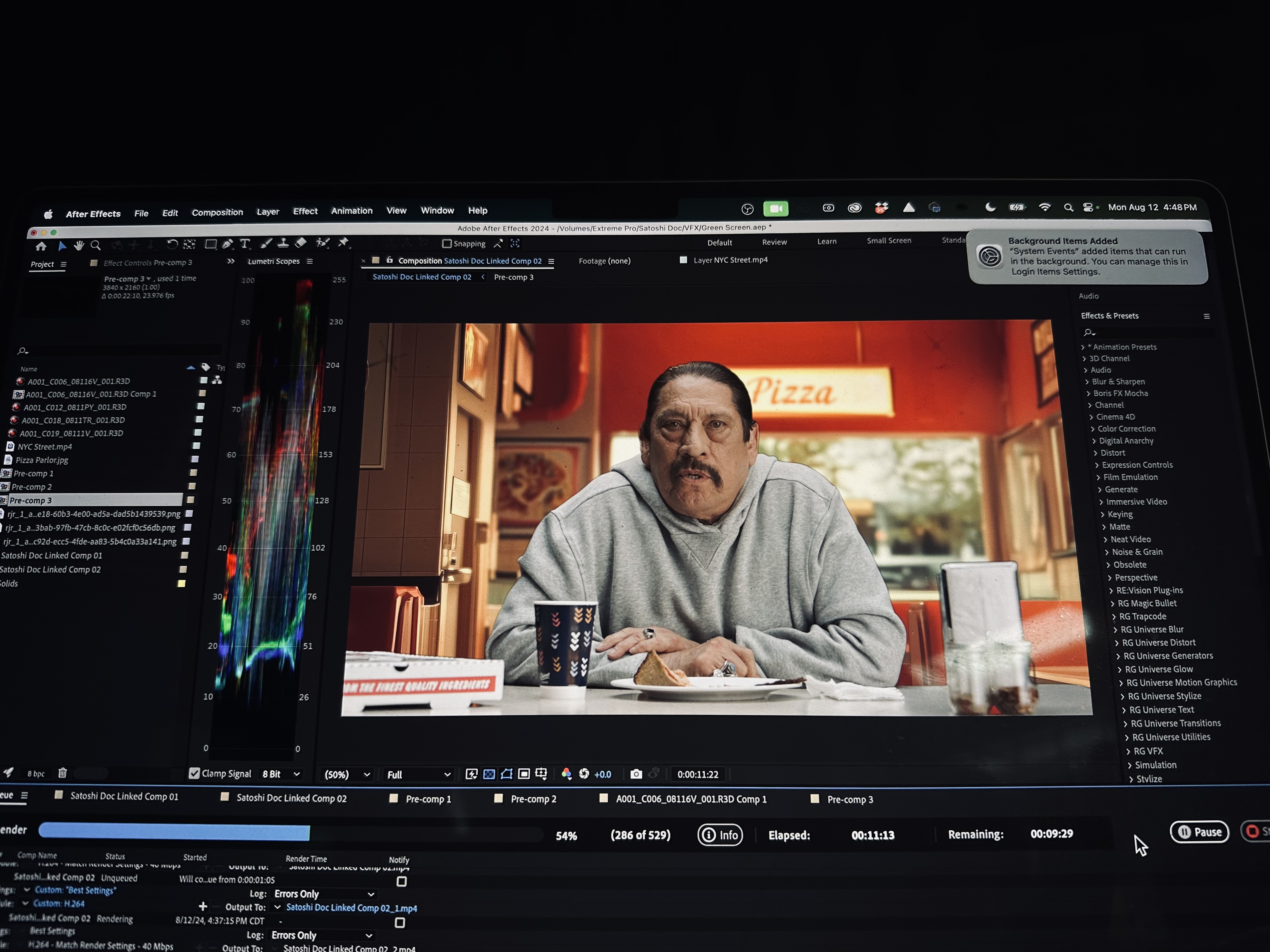Select the Type tool

pos(245,244)
